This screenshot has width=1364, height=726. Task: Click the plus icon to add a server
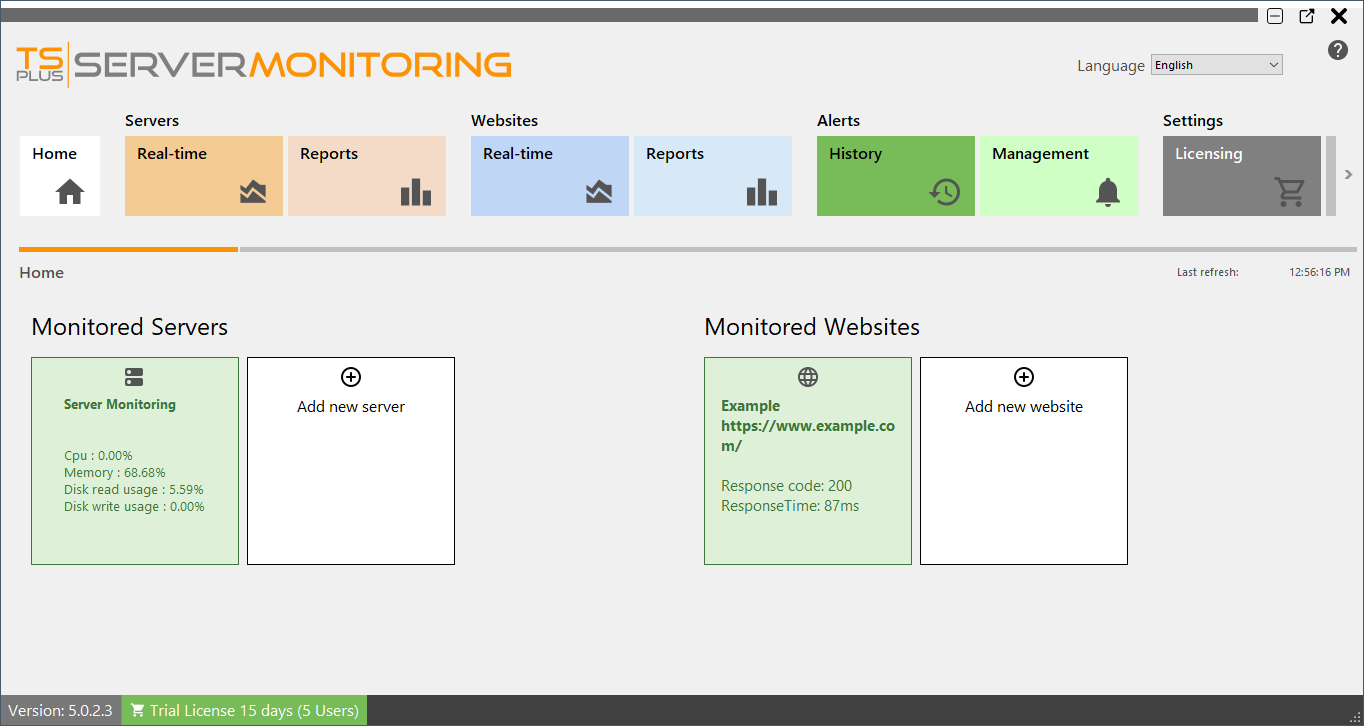pos(350,377)
